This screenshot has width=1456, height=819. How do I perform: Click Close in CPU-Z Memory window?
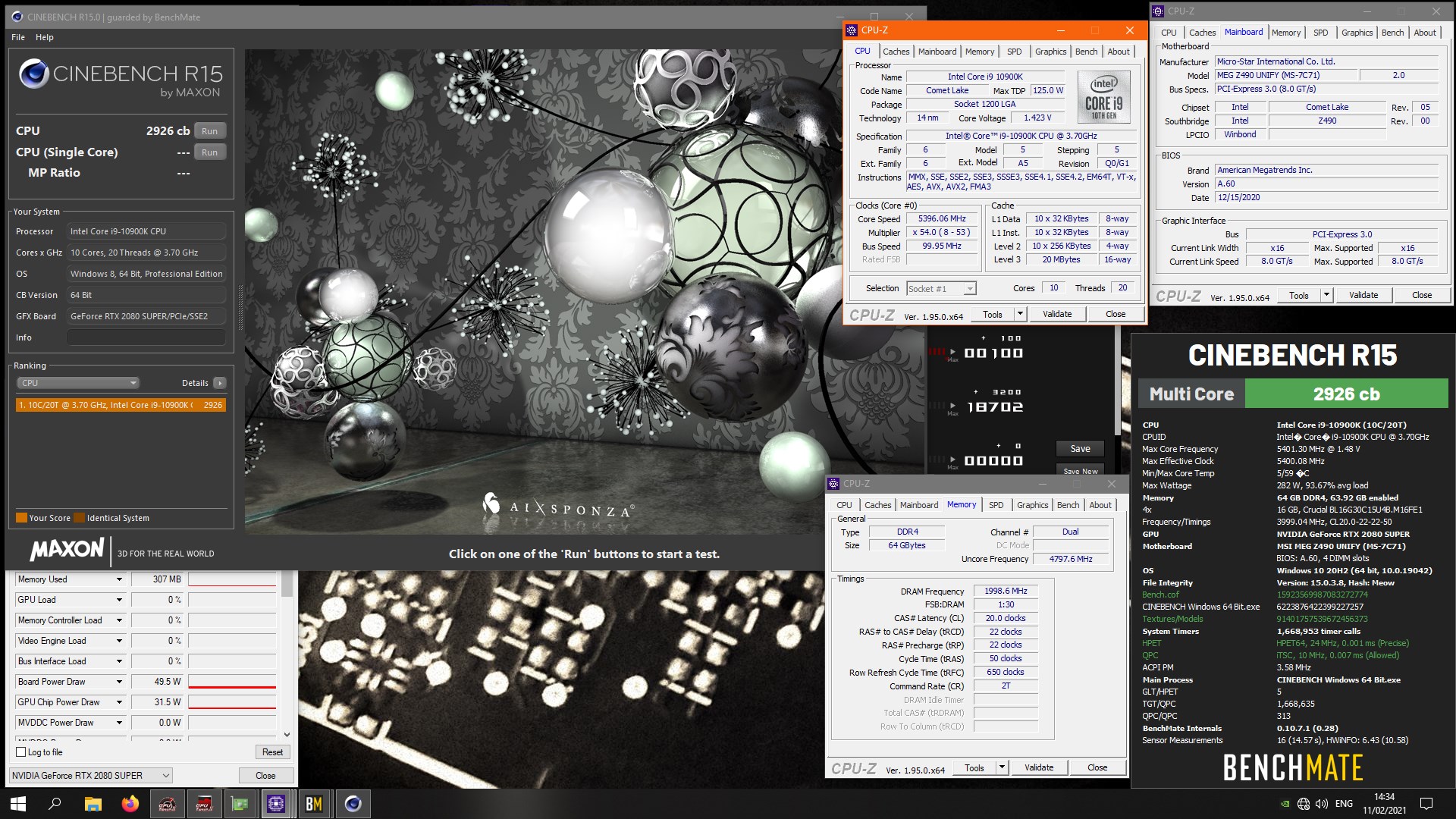coord(1097,767)
